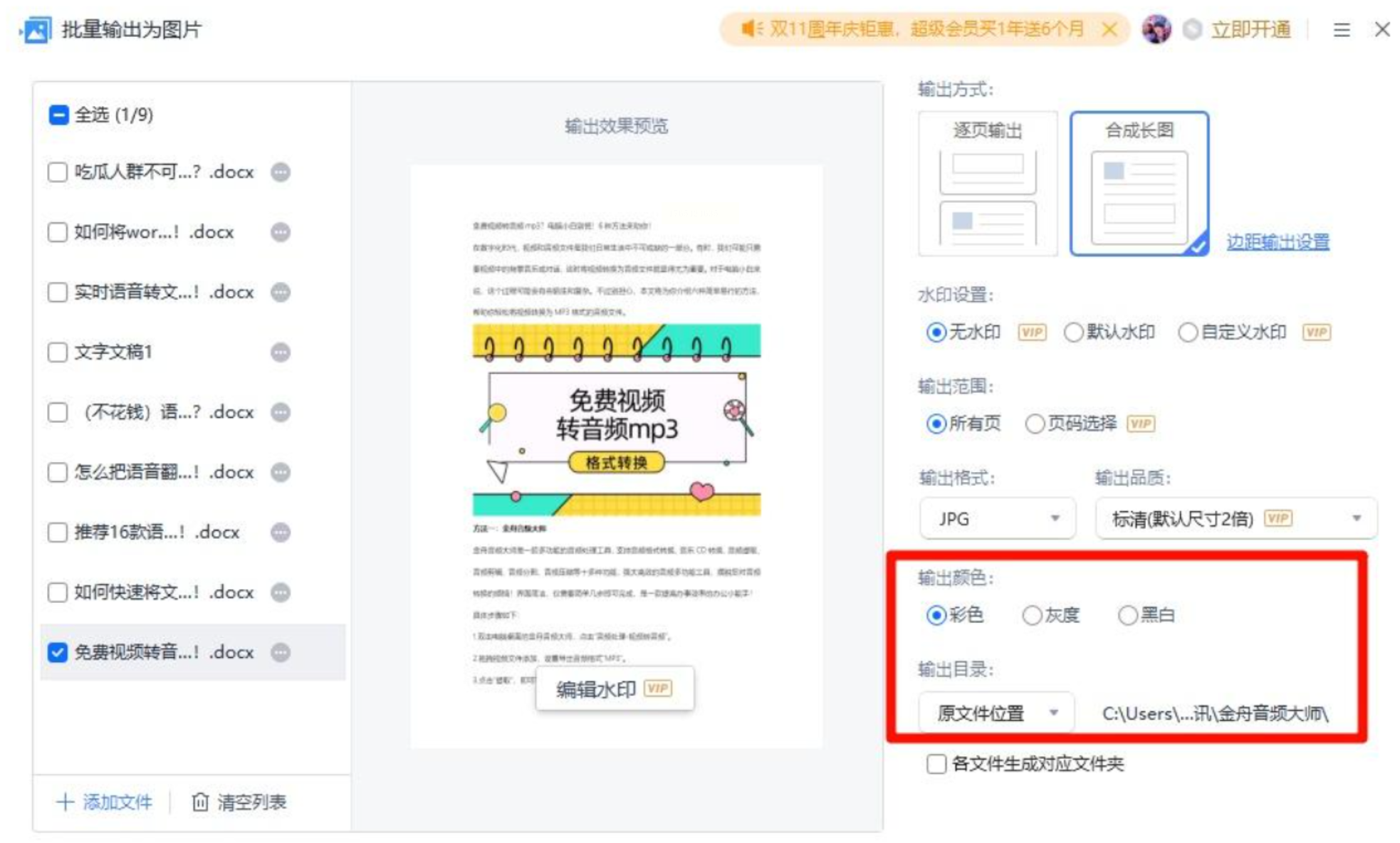
Task: Dismiss the 双11 promotion banner
Action: tap(1109, 29)
